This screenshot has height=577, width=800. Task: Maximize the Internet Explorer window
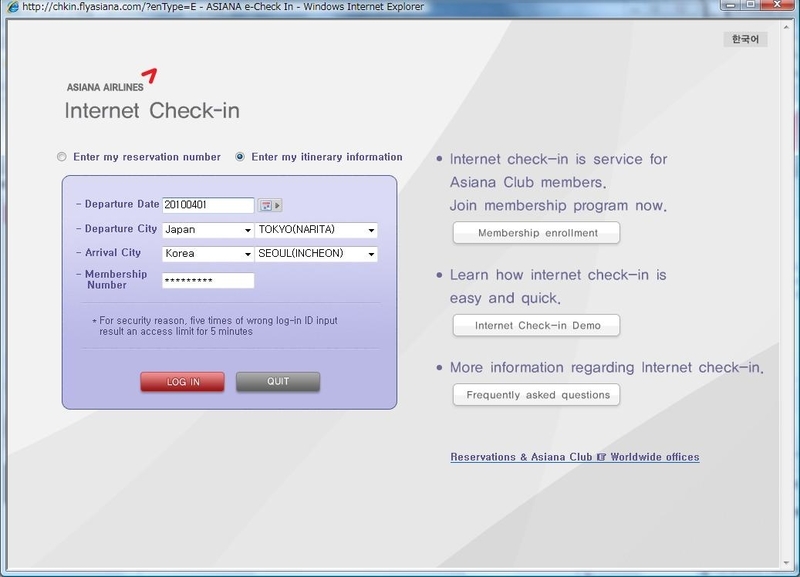(751, 5)
